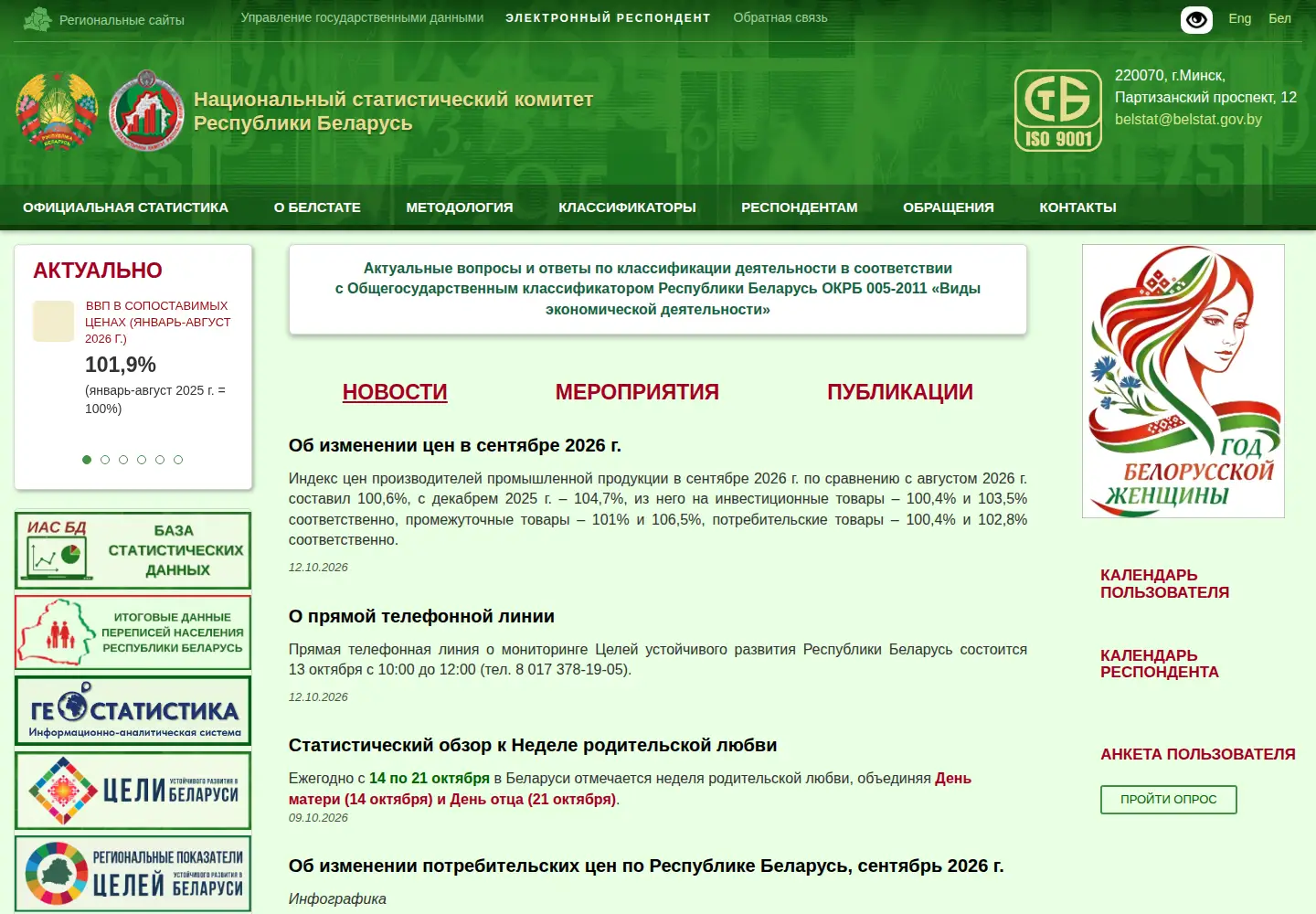This screenshot has height=914, width=1316.
Task: Open the Обращения menu
Action: [949, 207]
